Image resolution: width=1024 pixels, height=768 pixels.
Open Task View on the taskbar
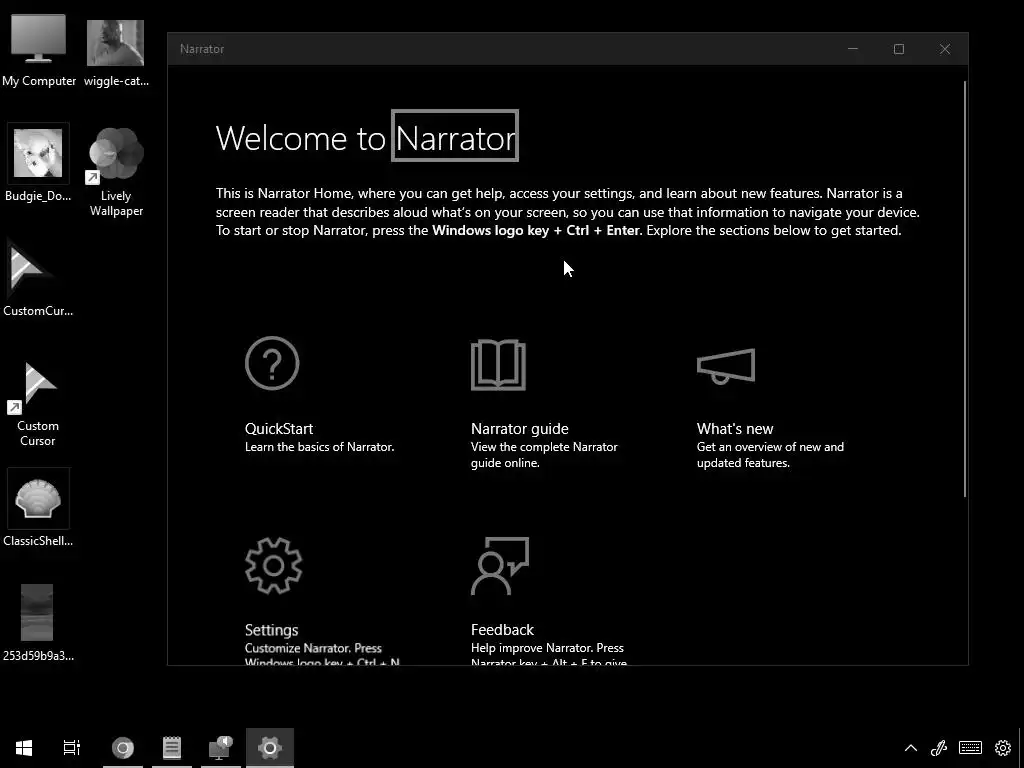72,747
